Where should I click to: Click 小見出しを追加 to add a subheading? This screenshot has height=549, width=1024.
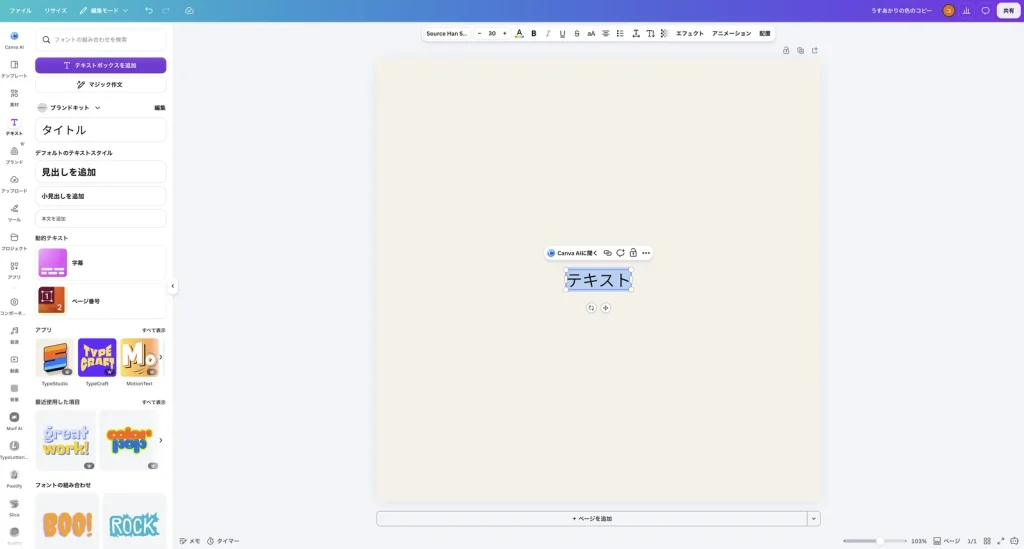tap(101, 196)
